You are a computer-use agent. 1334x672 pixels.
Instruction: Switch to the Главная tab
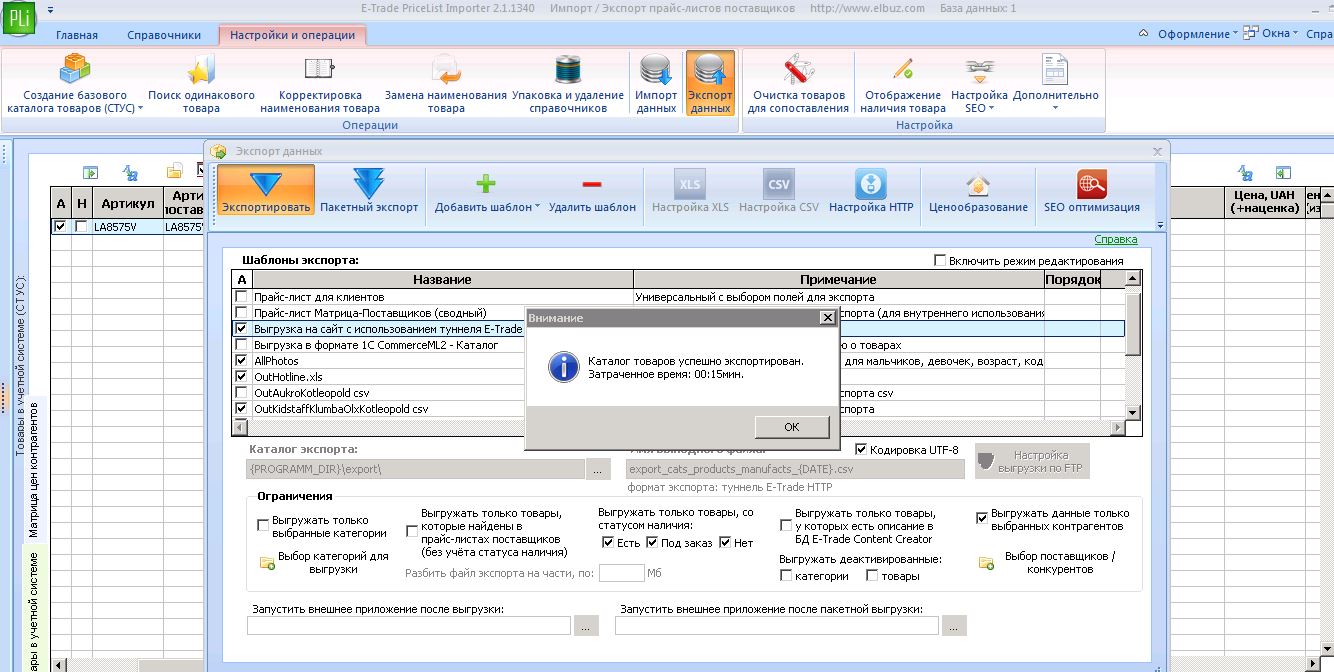(x=77, y=35)
